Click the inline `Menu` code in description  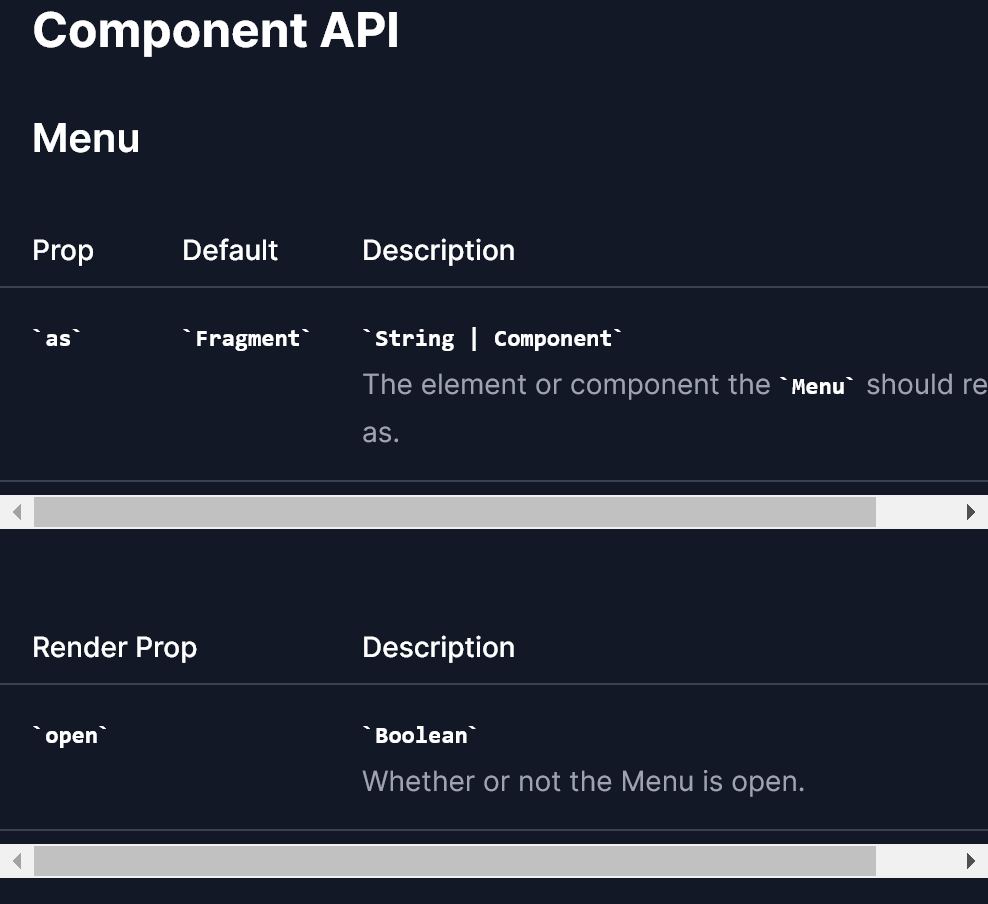tap(819, 386)
